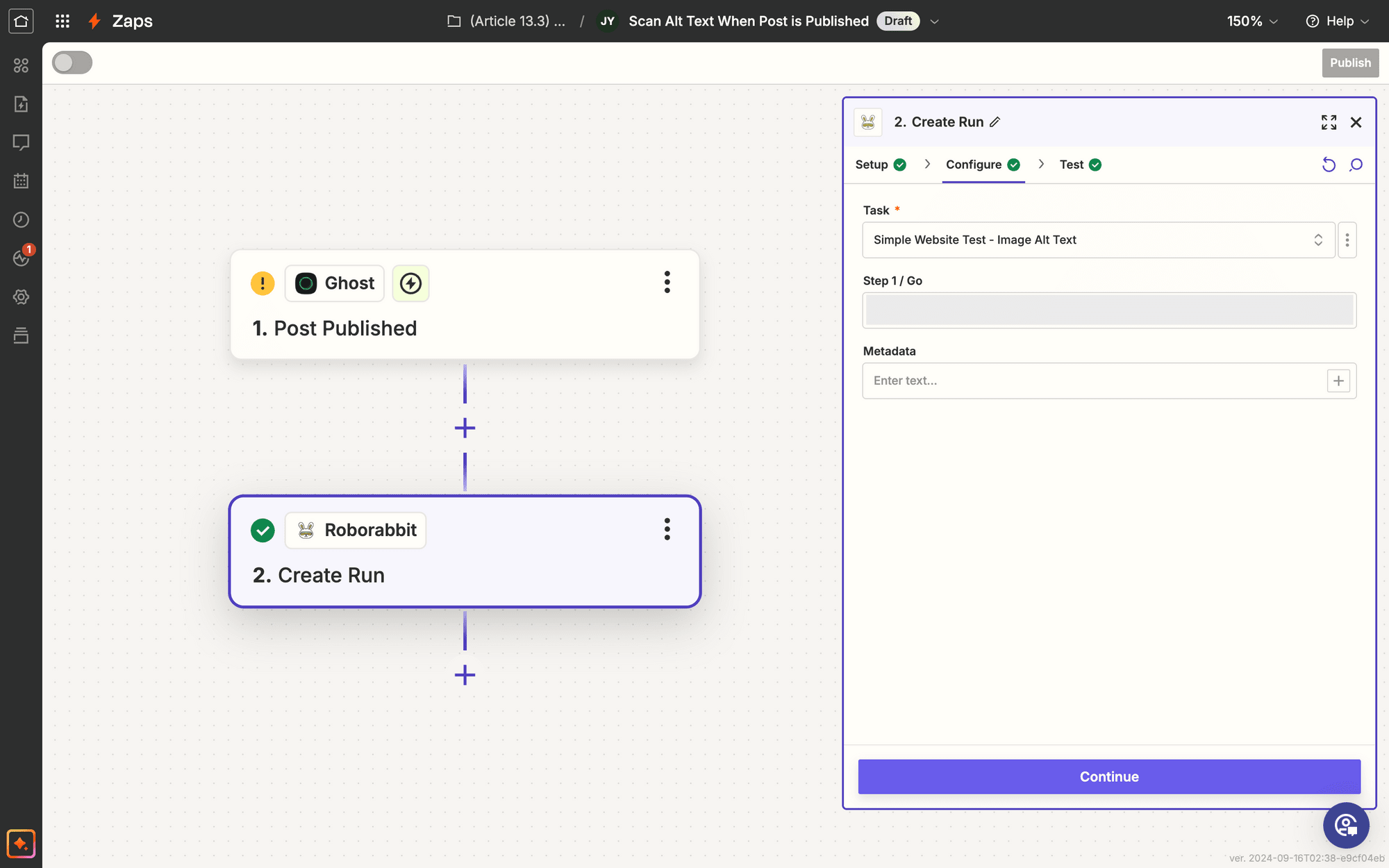Image resolution: width=1389 pixels, height=868 pixels.
Task: Click the Roborabbit step green check icon
Action: pos(263,531)
